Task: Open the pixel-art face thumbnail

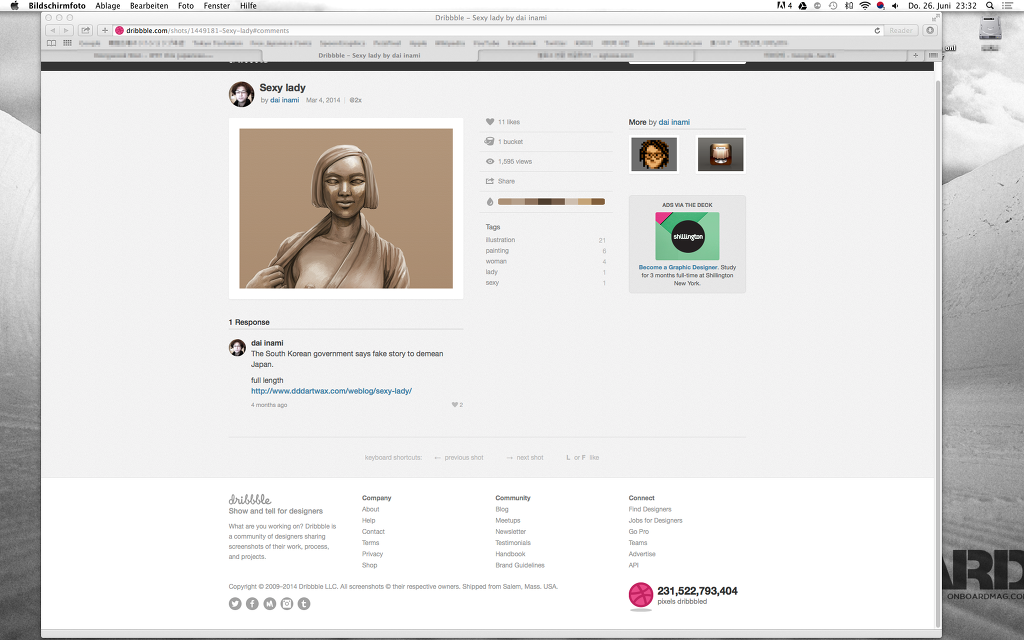Action: tap(654, 155)
